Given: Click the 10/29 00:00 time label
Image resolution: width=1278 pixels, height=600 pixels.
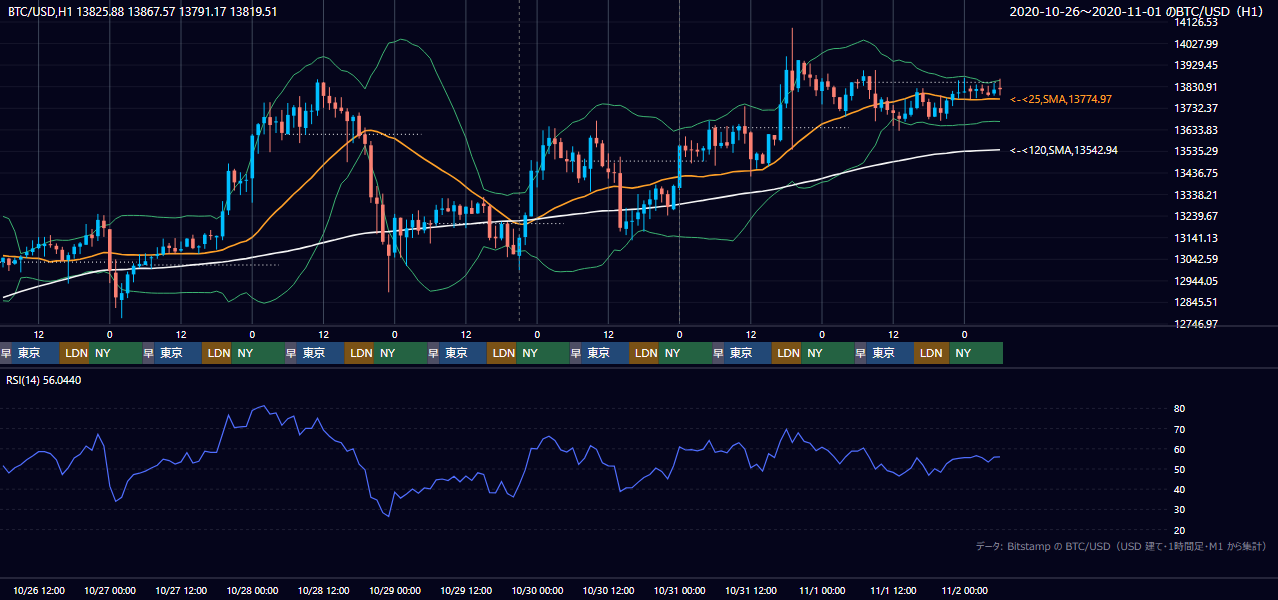Looking at the screenshot, I should pos(395,590).
